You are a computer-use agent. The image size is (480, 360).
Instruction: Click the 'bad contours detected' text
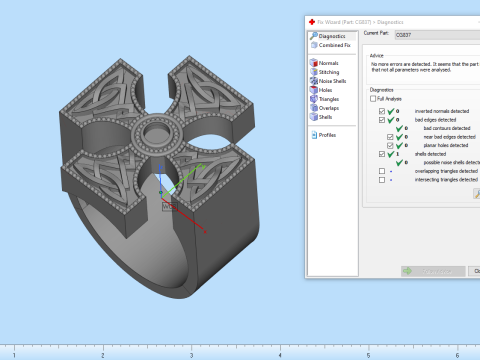(x=447, y=128)
